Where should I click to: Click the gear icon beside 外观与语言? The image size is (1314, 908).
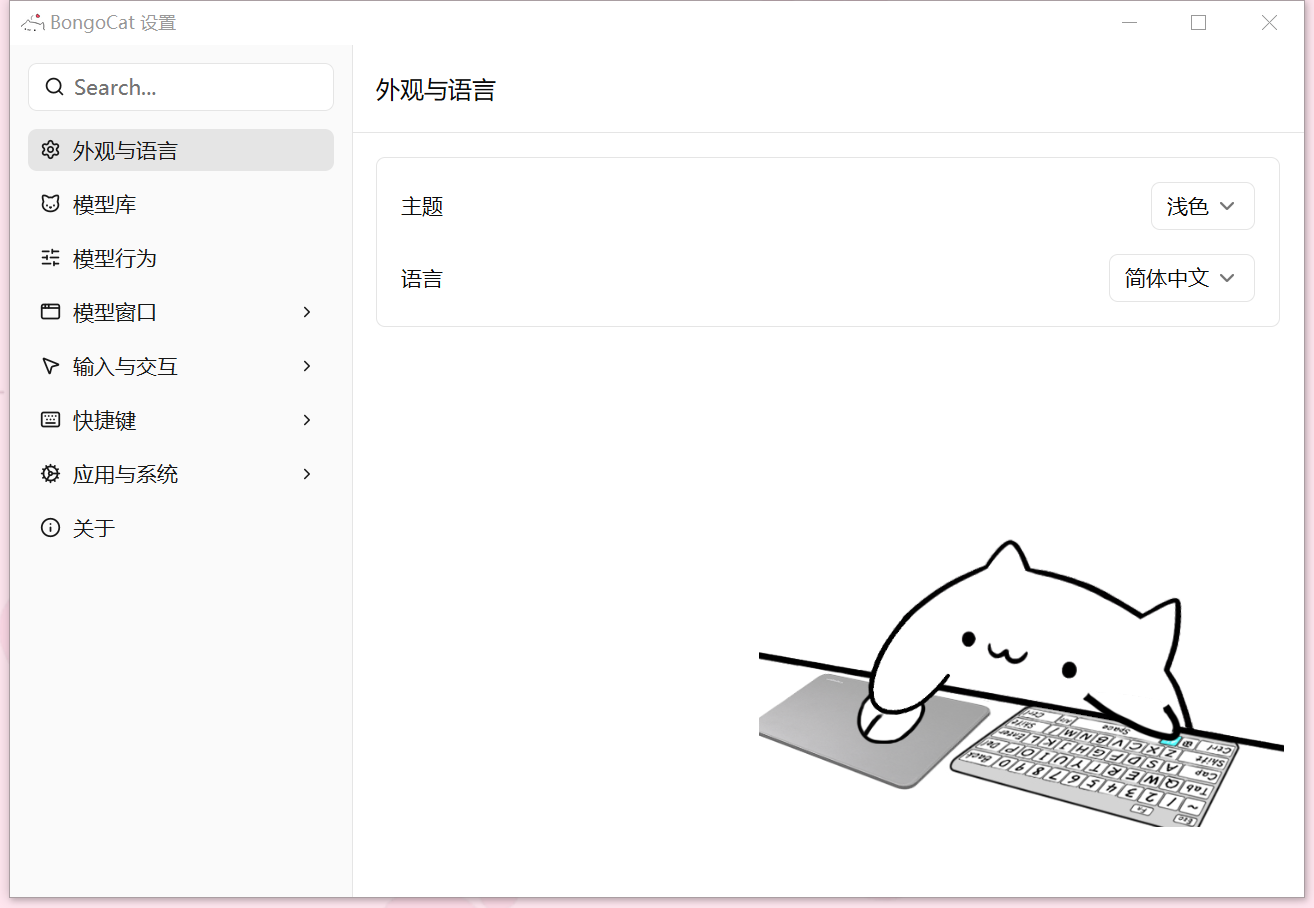[50, 150]
